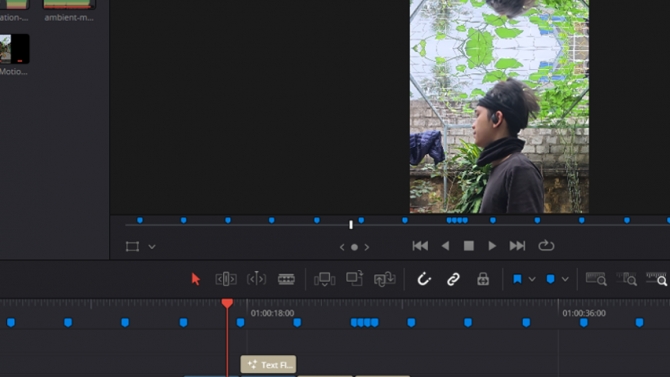The image size is (670, 377).
Task: Select the Blade Edit Mode tool
Action: coord(286,279)
